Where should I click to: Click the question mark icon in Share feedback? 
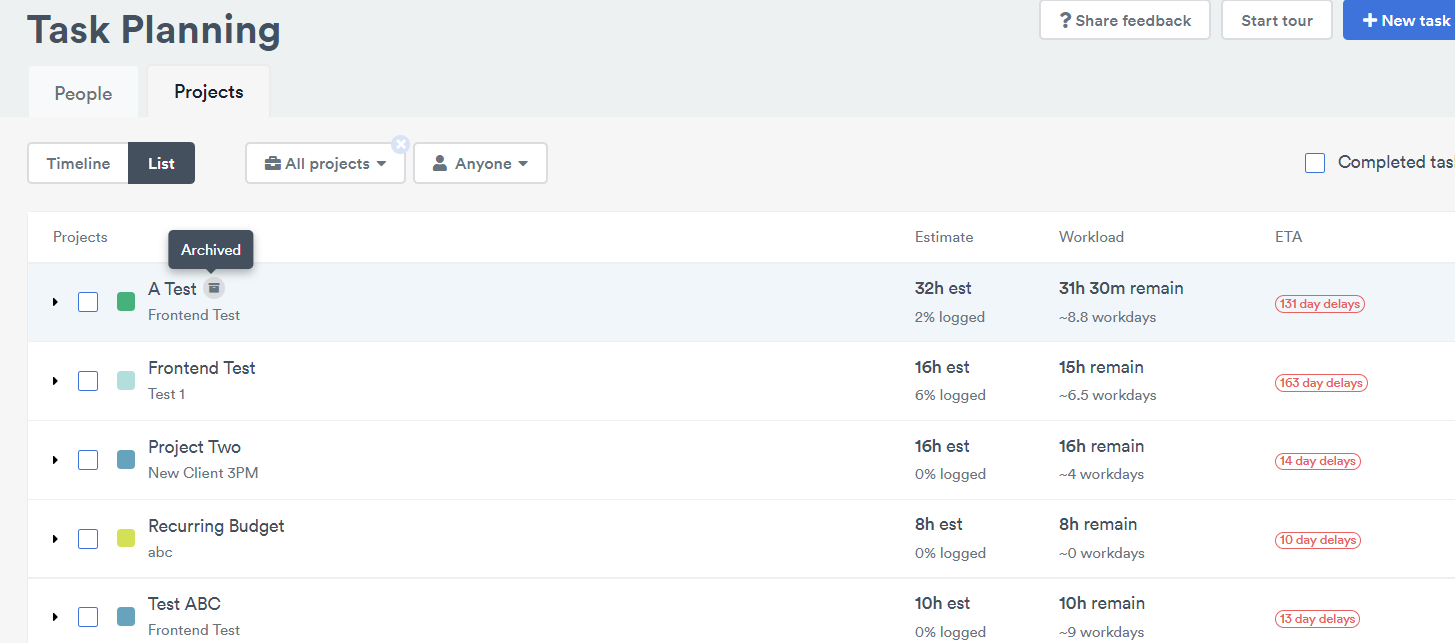(x=1064, y=19)
